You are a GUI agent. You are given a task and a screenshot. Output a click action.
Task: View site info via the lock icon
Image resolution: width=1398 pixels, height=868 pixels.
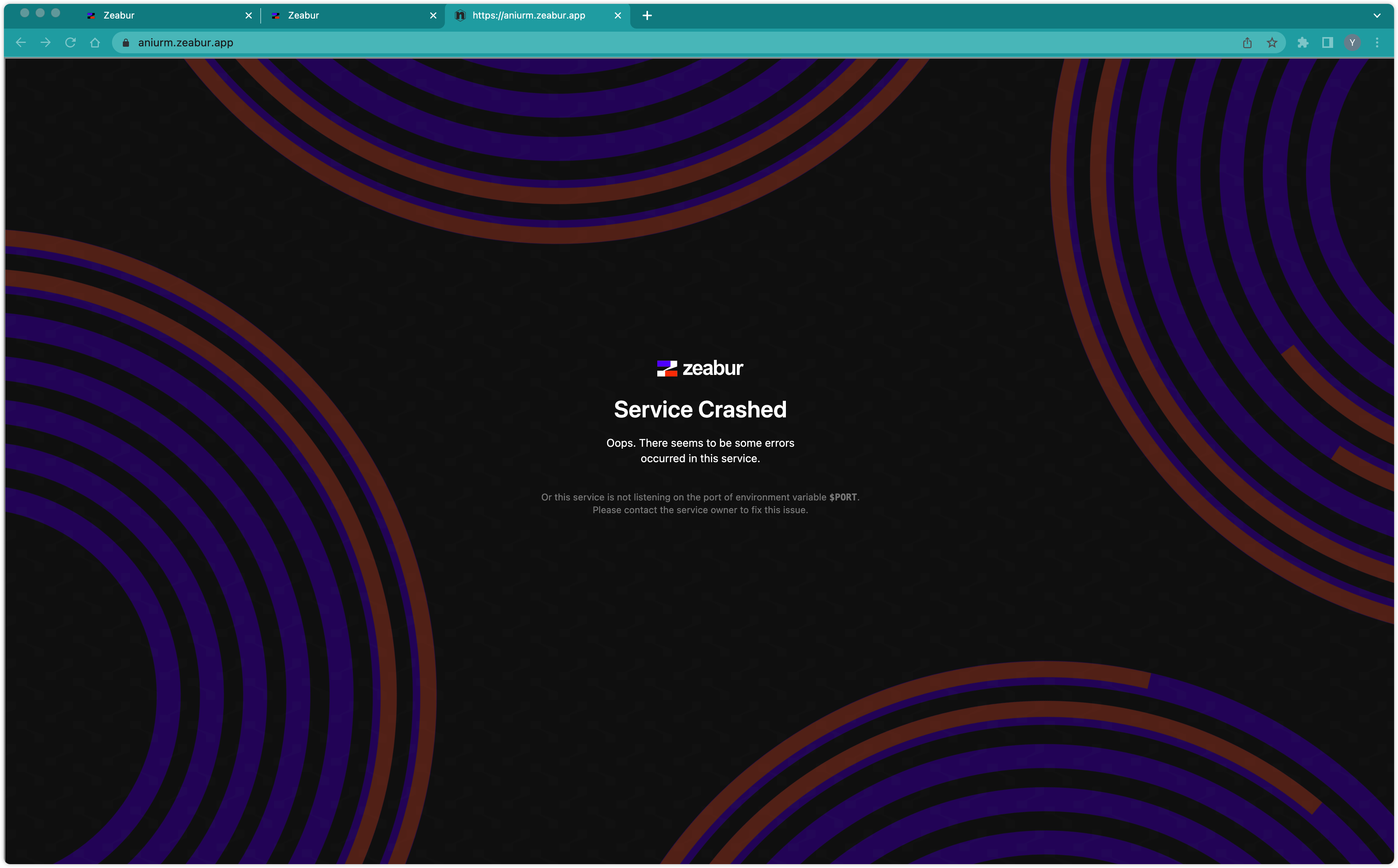[x=126, y=42]
